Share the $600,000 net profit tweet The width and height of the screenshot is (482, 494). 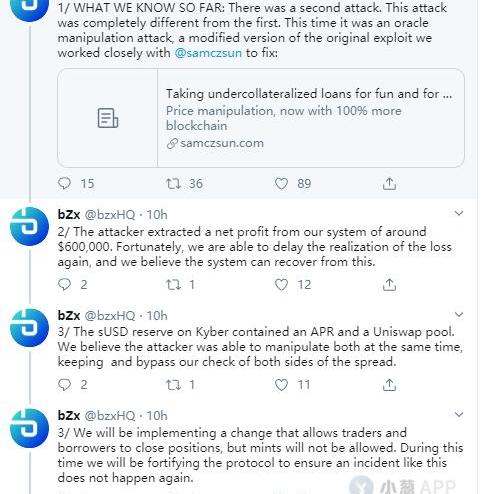389,285
